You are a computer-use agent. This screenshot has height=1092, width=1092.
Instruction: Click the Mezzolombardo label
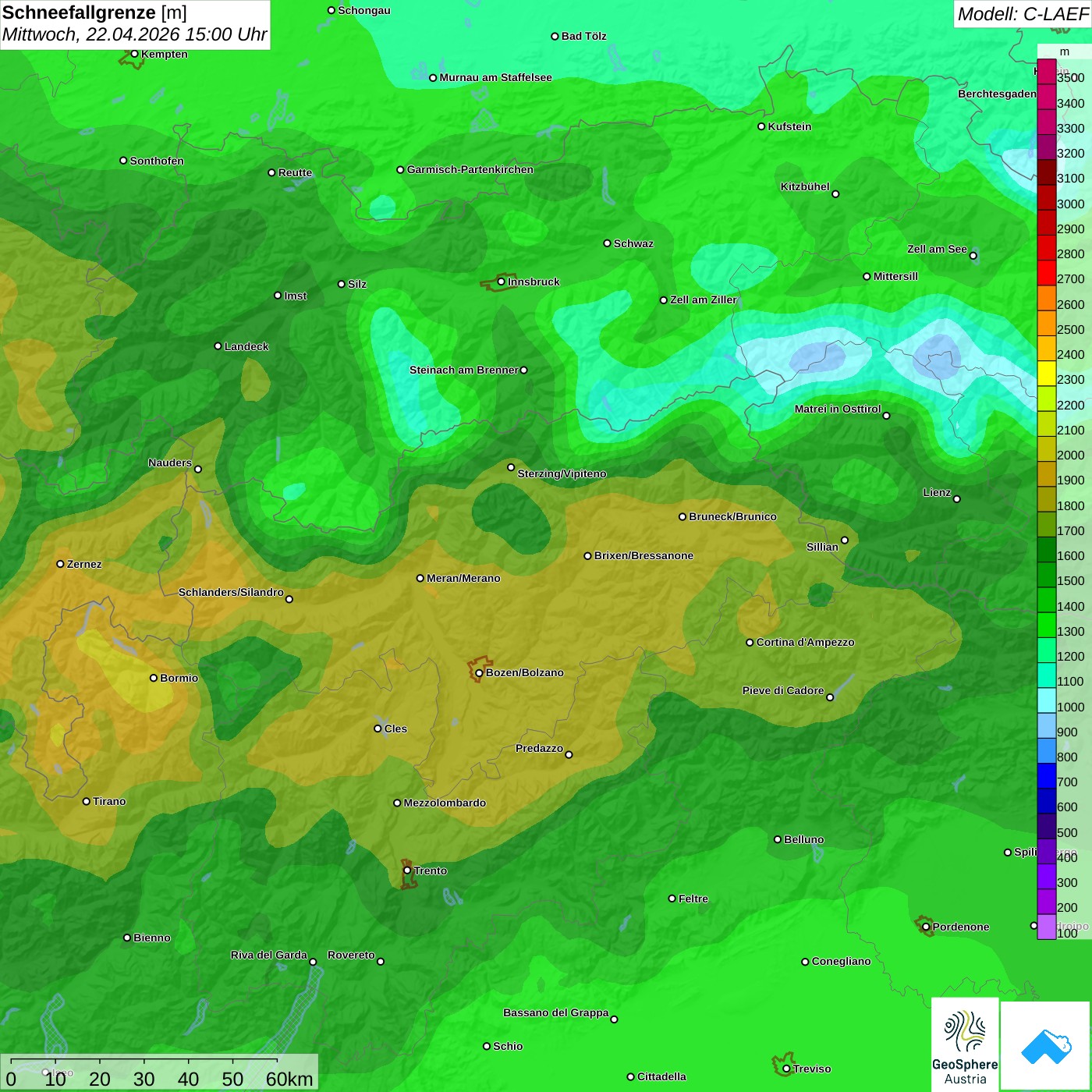[445, 803]
